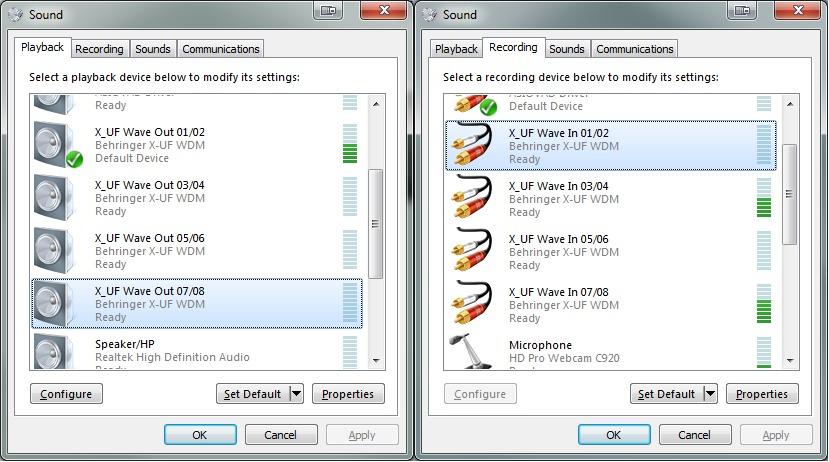The image size is (829, 462).
Task: Open Properties in Recording window
Action: [x=762, y=394]
